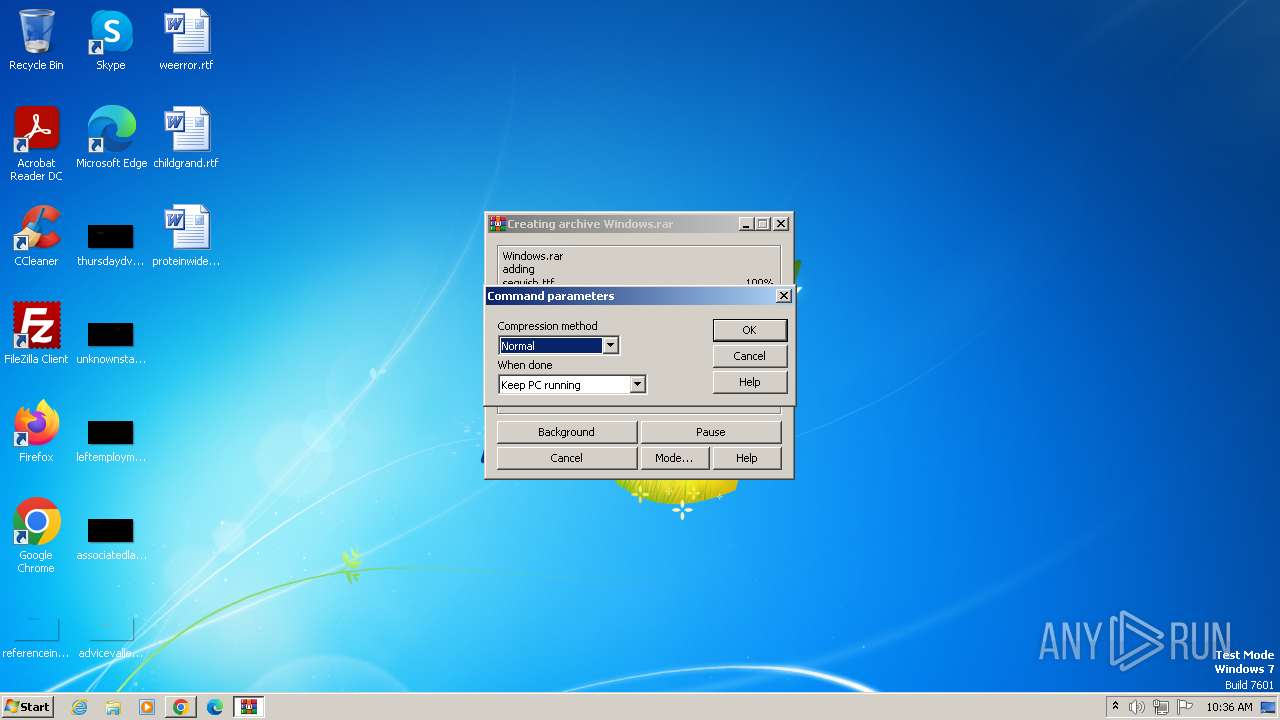Select the leftemploym file icon
Screen dimensions: 1280x720
[x=111, y=439]
